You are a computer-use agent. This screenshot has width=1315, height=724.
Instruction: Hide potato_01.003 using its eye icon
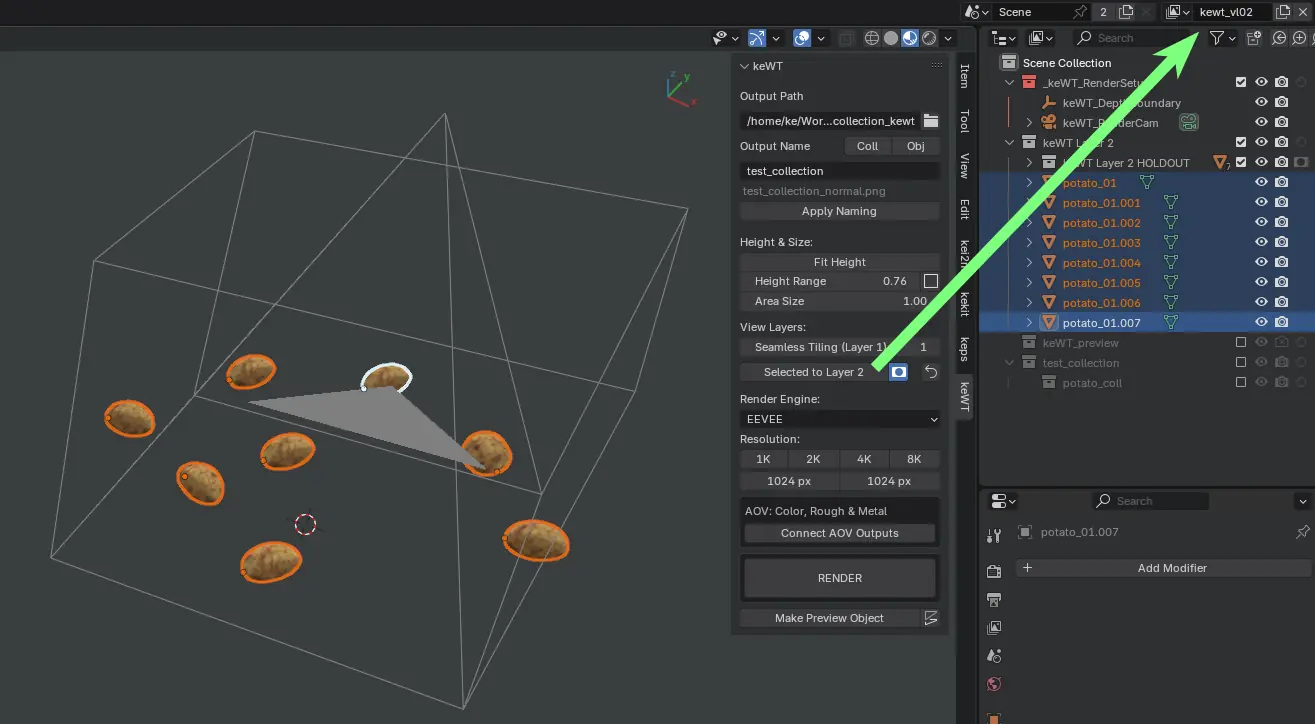[1261, 243]
